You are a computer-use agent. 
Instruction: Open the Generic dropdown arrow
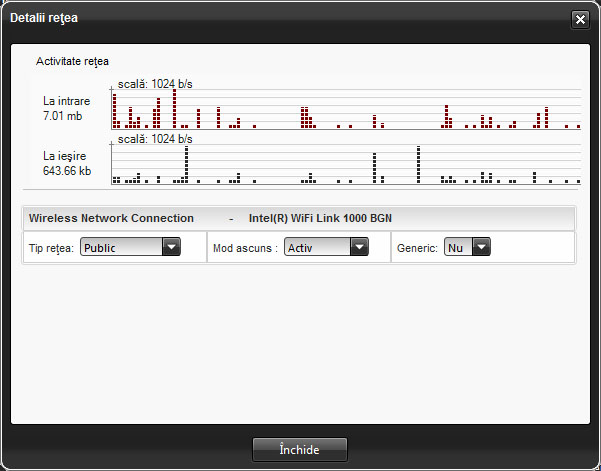click(x=481, y=247)
